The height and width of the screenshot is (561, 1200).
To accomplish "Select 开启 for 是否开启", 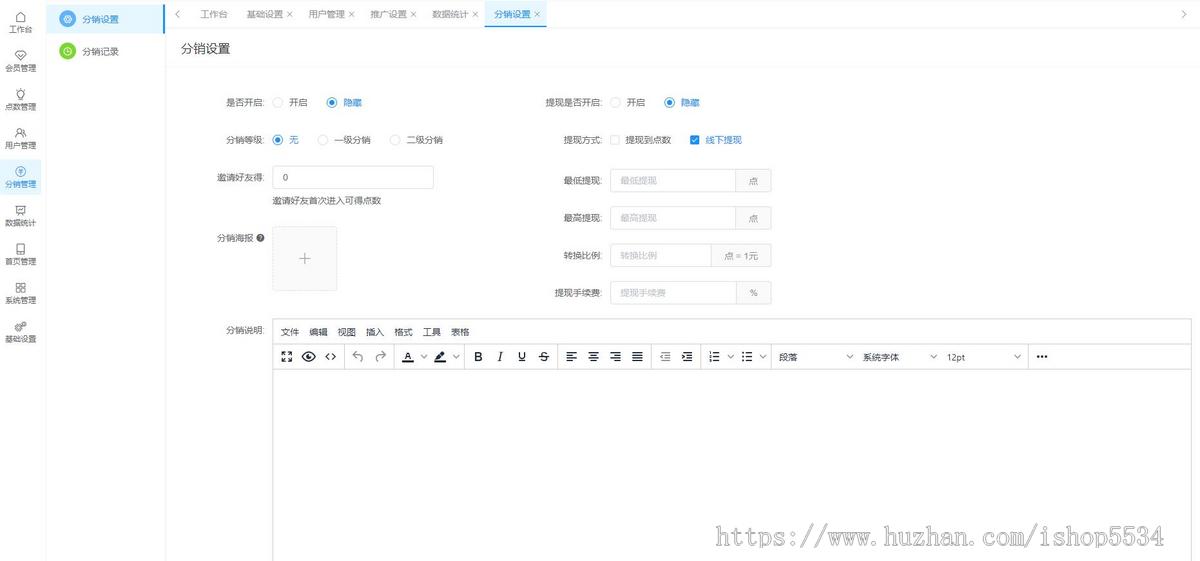I will tap(290, 102).
